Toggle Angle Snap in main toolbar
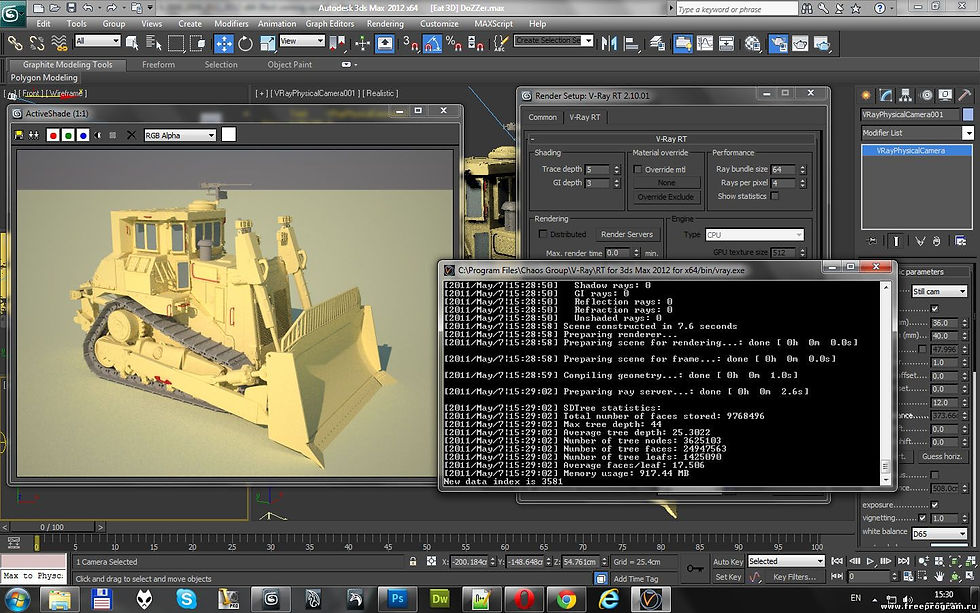 click(432, 43)
